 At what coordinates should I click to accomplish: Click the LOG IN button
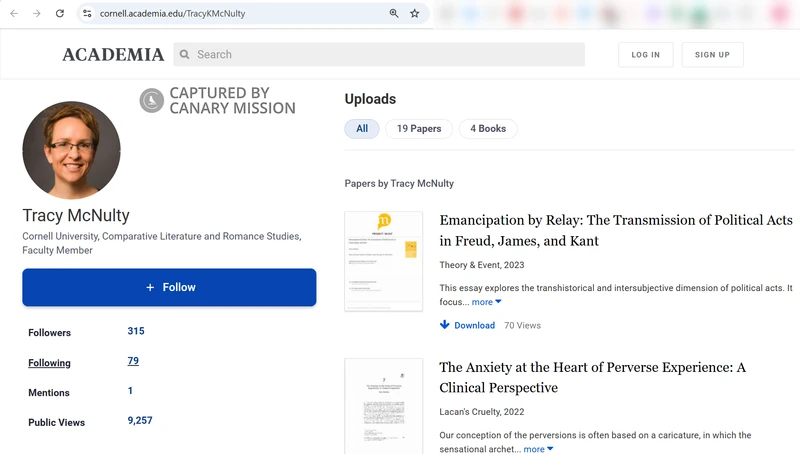point(645,55)
